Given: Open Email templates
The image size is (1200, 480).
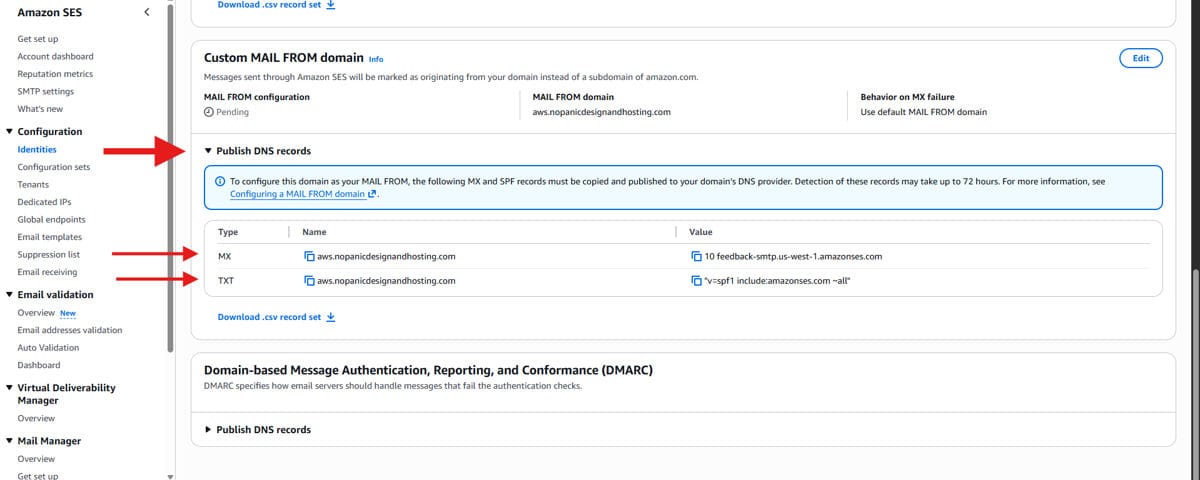Looking at the screenshot, I should [50, 237].
